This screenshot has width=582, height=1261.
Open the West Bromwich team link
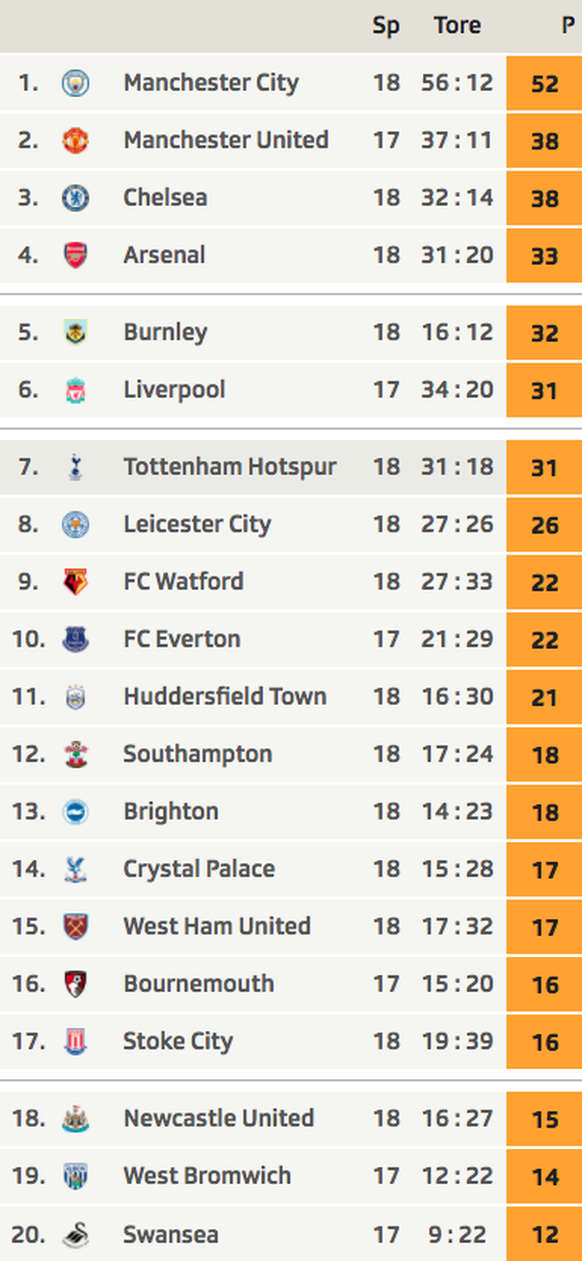pyautogui.click(x=207, y=1176)
